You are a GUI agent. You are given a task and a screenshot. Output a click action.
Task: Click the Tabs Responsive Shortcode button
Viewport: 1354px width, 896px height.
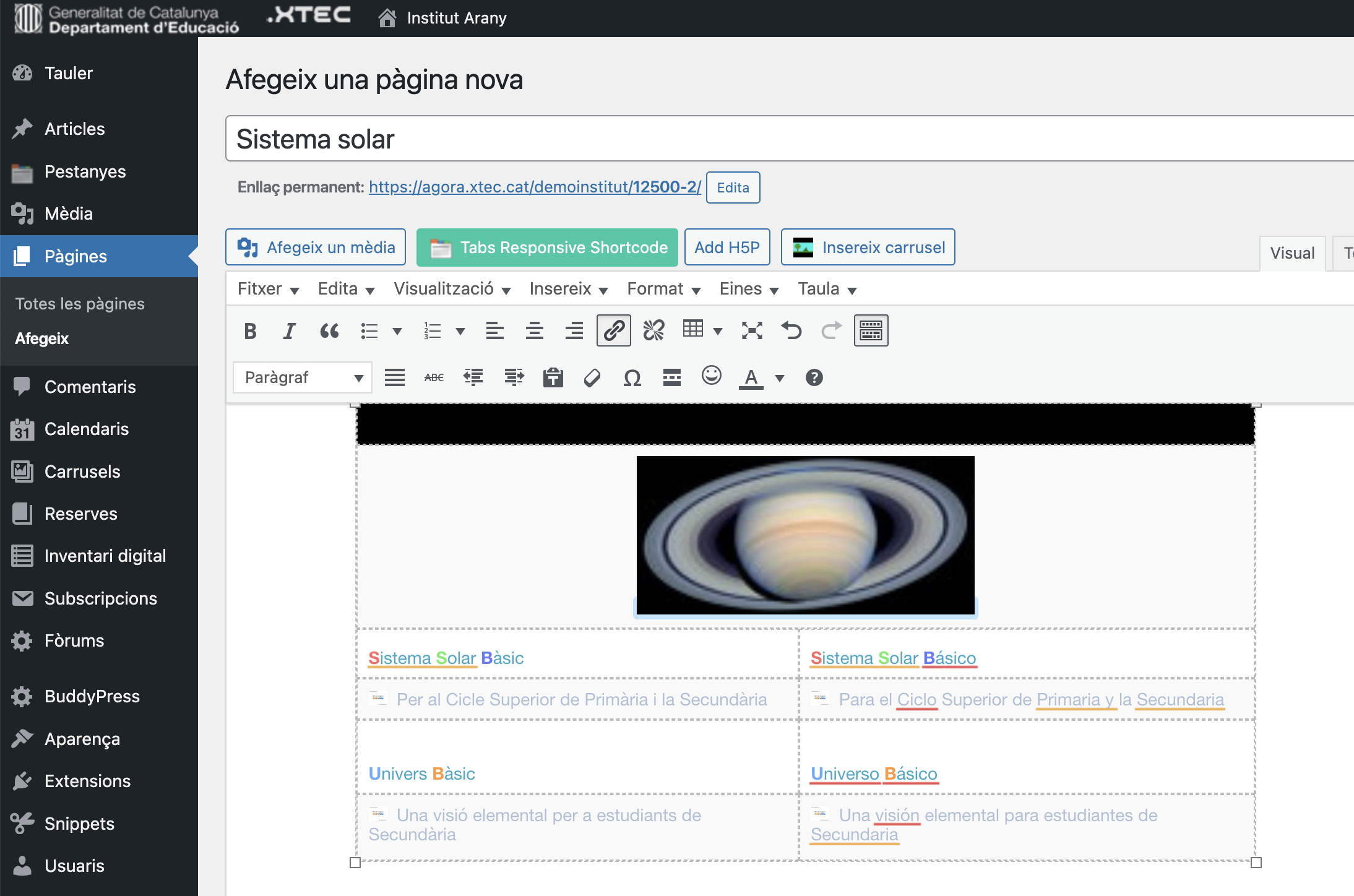[547, 248]
